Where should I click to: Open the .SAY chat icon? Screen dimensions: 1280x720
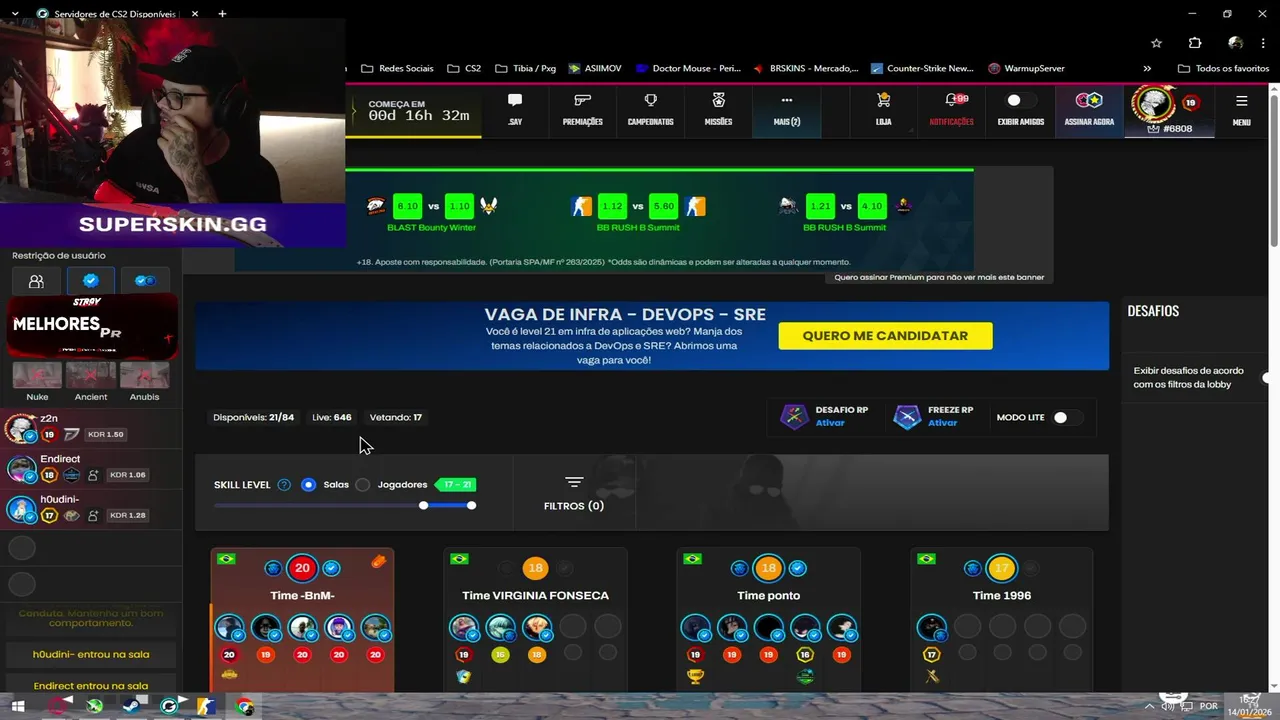(x=515, y=101)
